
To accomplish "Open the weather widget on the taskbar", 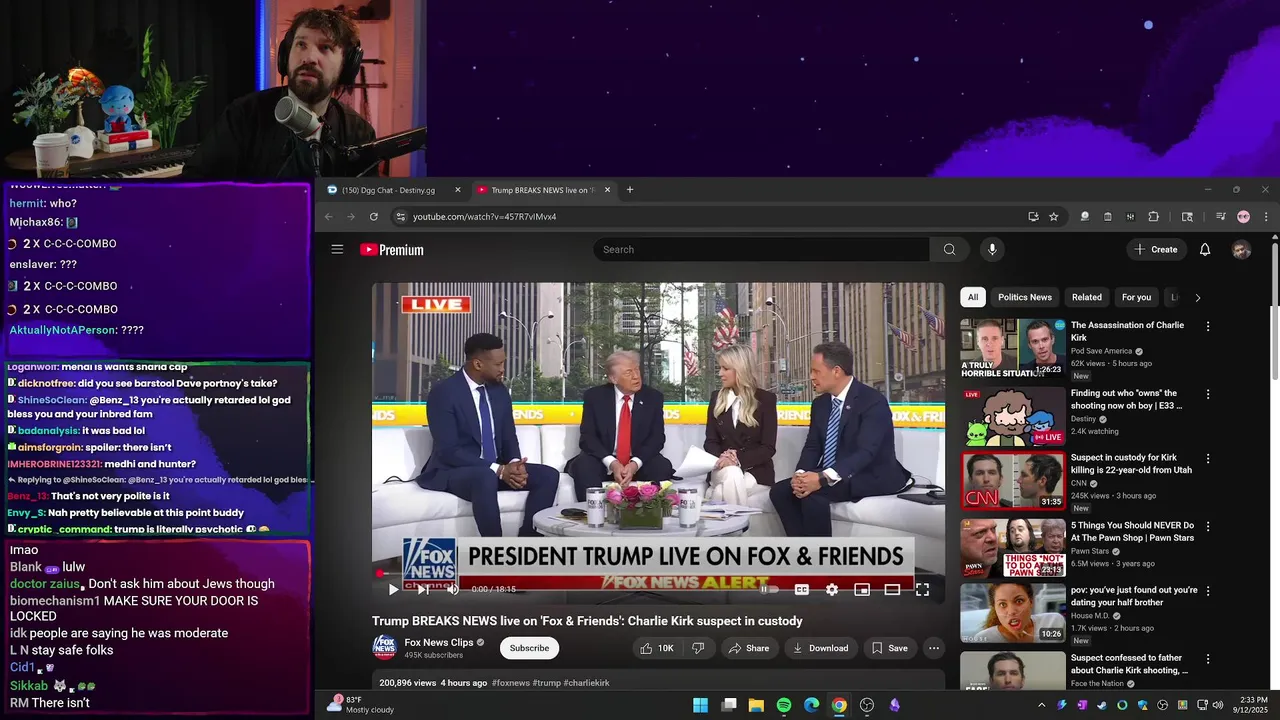I will (360, 705).
